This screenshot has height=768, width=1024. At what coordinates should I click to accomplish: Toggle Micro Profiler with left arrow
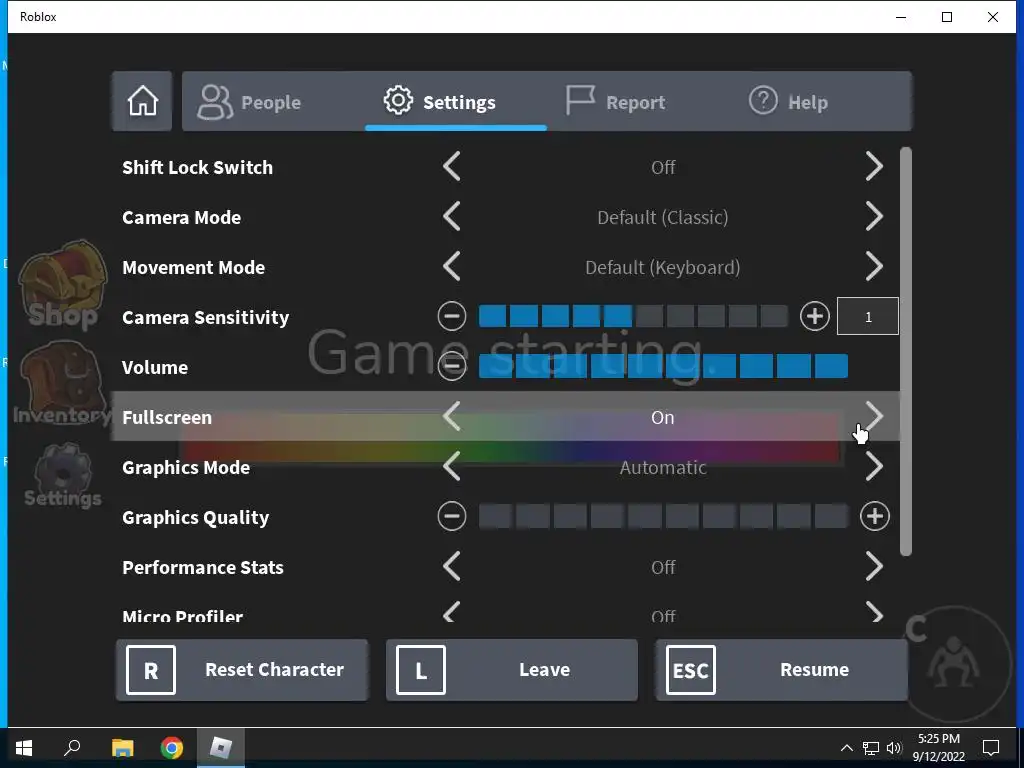[452, 613]
